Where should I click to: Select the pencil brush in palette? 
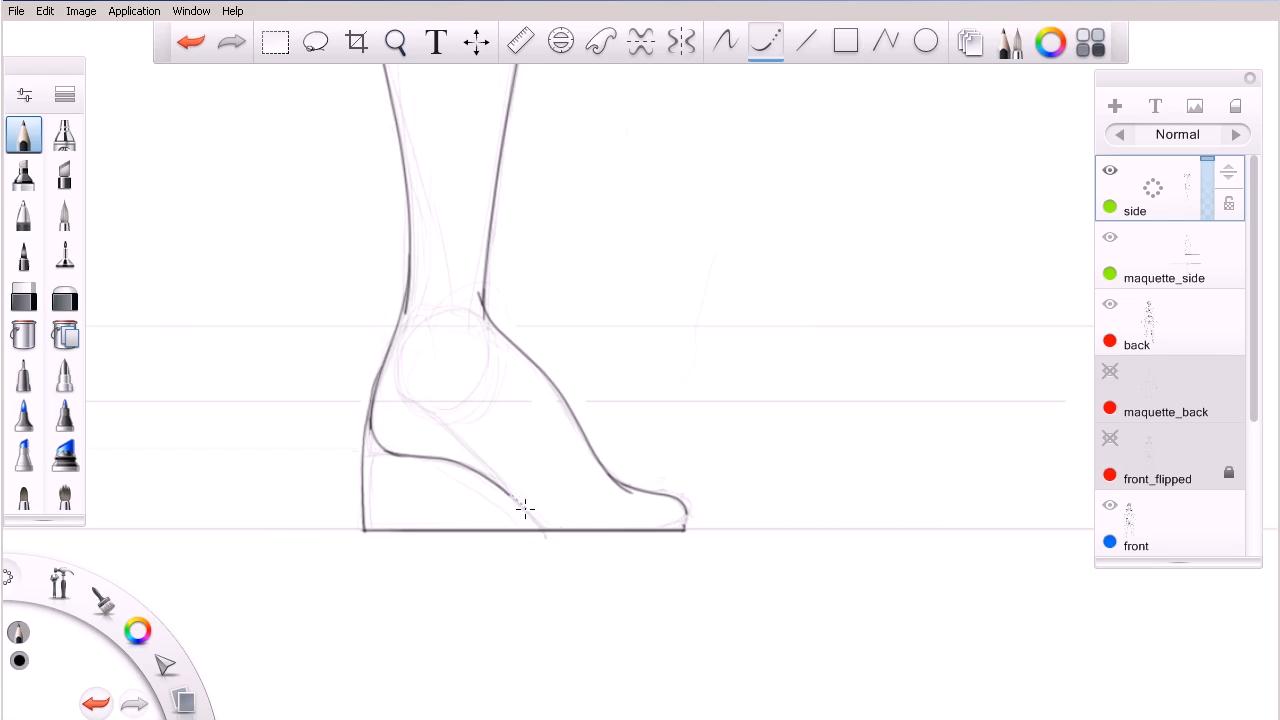[x=24, y=135]
